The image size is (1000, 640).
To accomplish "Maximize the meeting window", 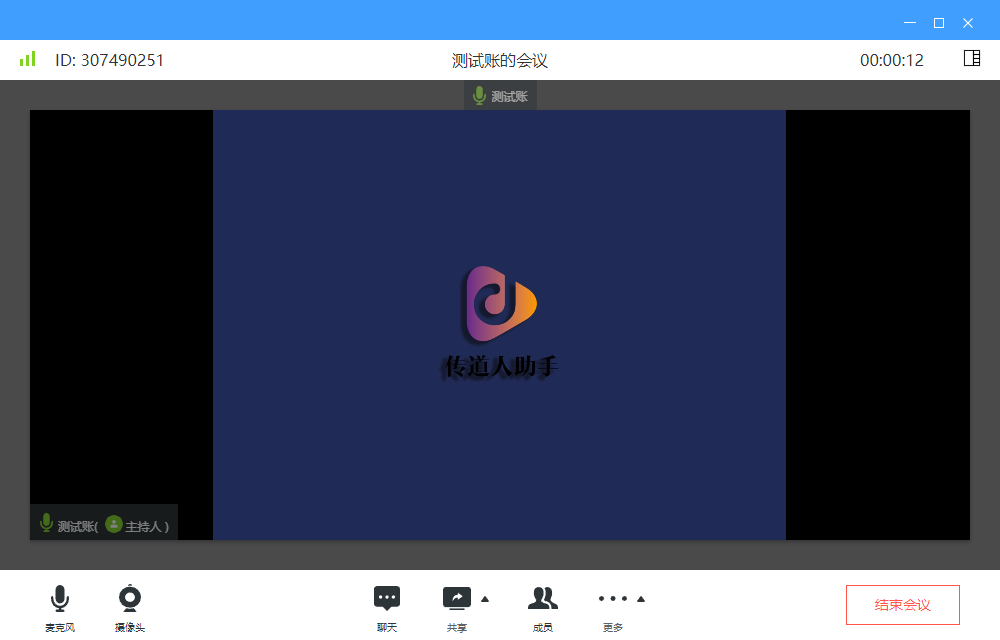I will tap(938, 22).
